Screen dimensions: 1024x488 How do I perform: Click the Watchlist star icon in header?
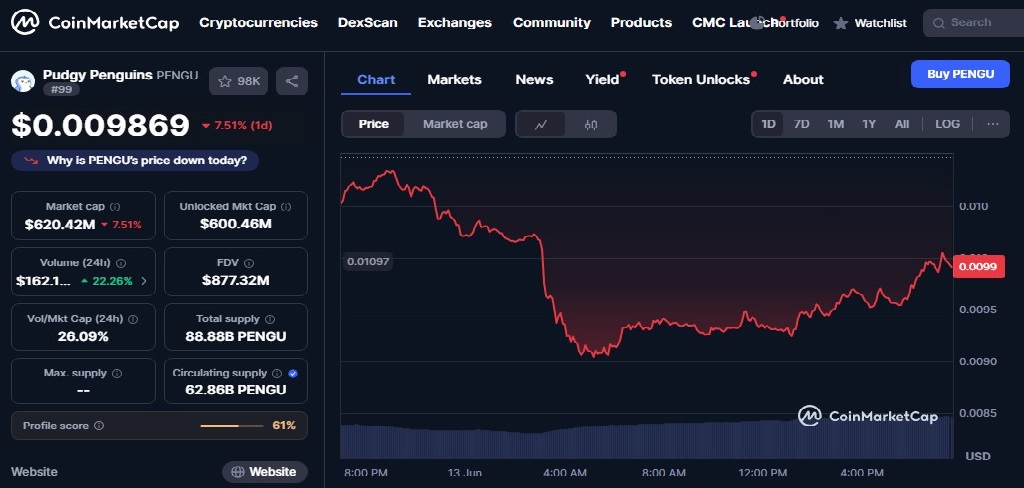(x=841, y=24)
